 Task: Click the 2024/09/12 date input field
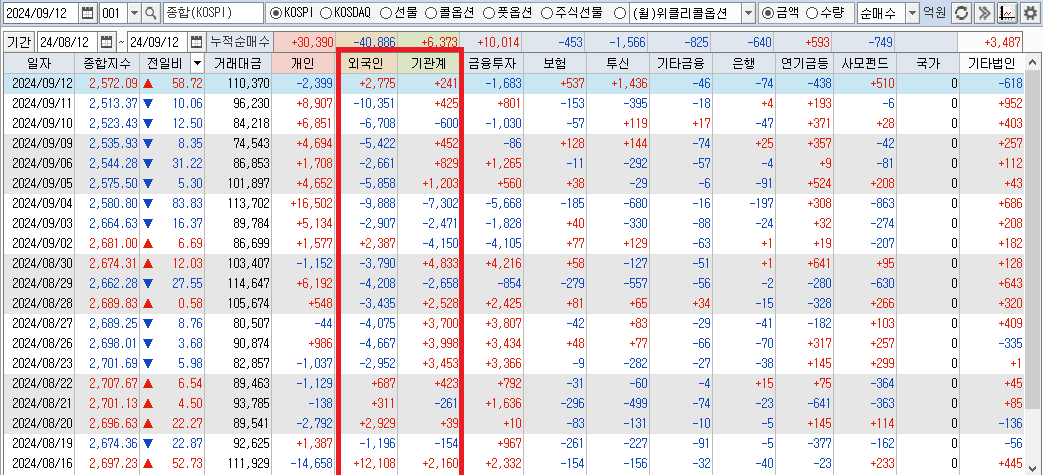point(41,13)
